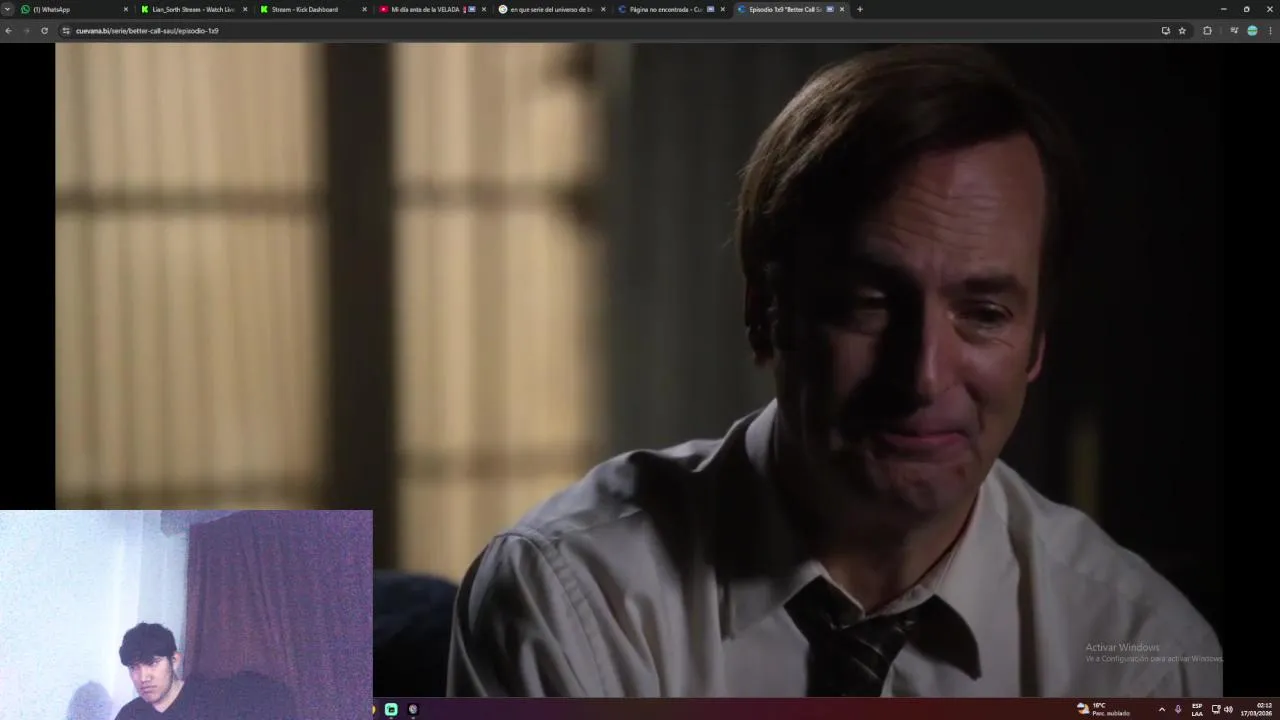Viewport: 1280px width, 720px height.
Task: Open the weather widget showing 16°C
Action: tap(1103, 709)
